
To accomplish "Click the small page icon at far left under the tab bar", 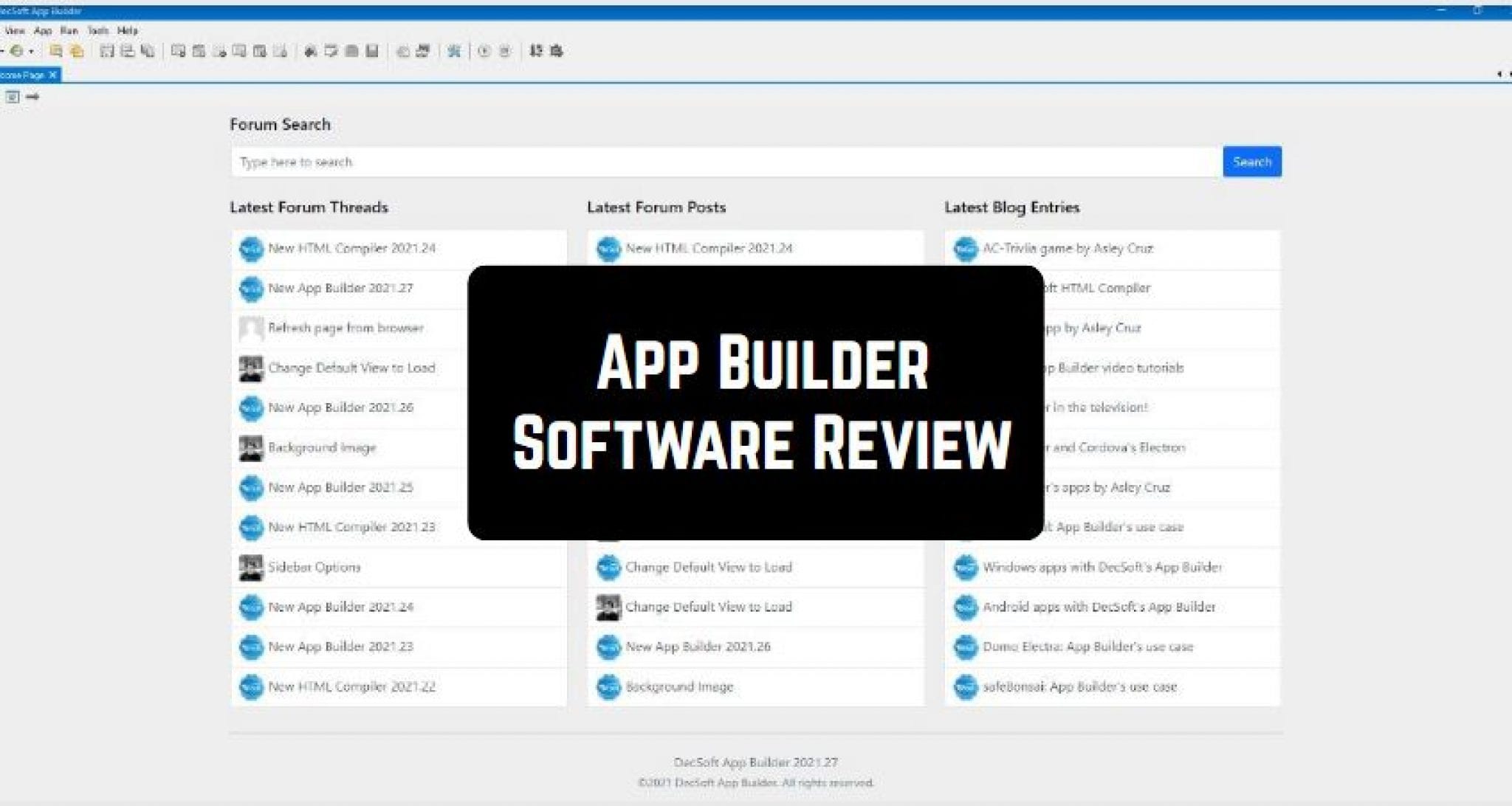I will [x=13, y=96].
